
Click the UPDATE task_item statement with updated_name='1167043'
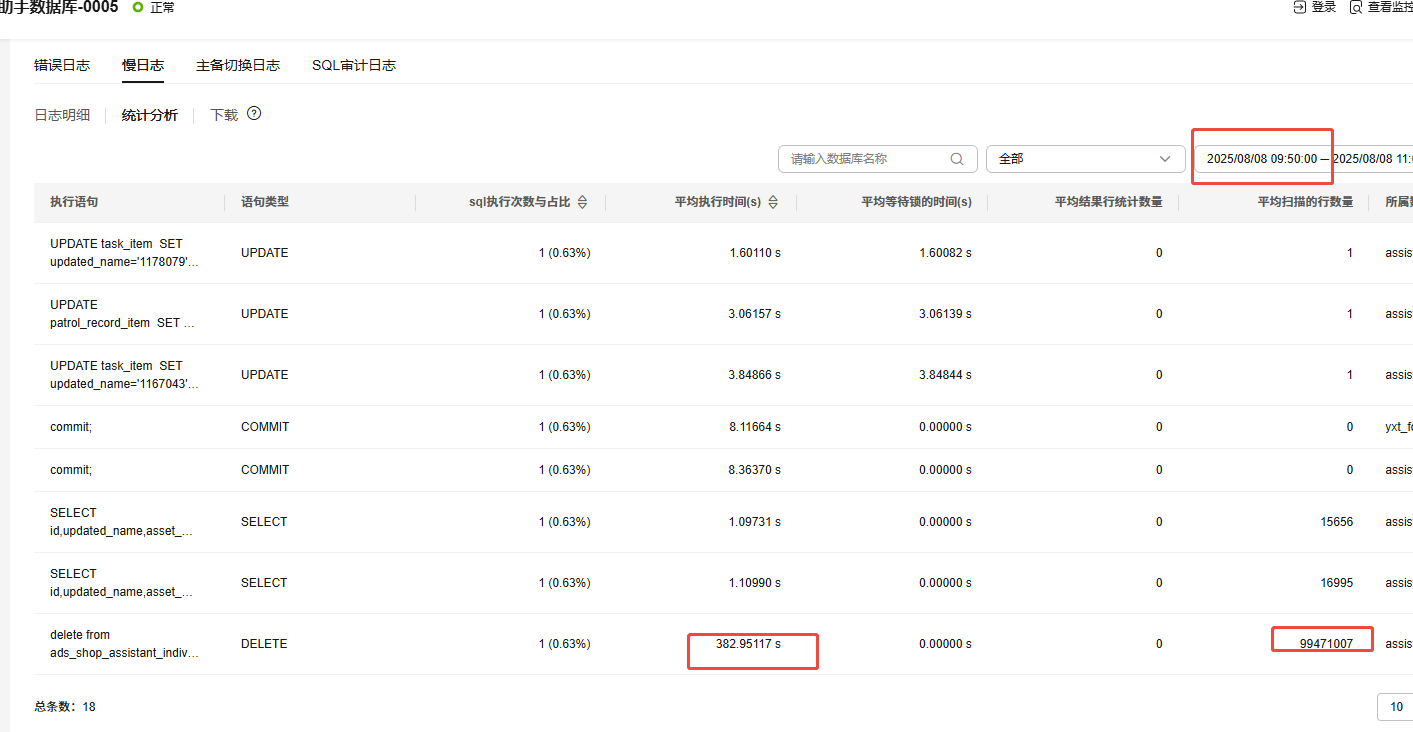click(125, 375)
